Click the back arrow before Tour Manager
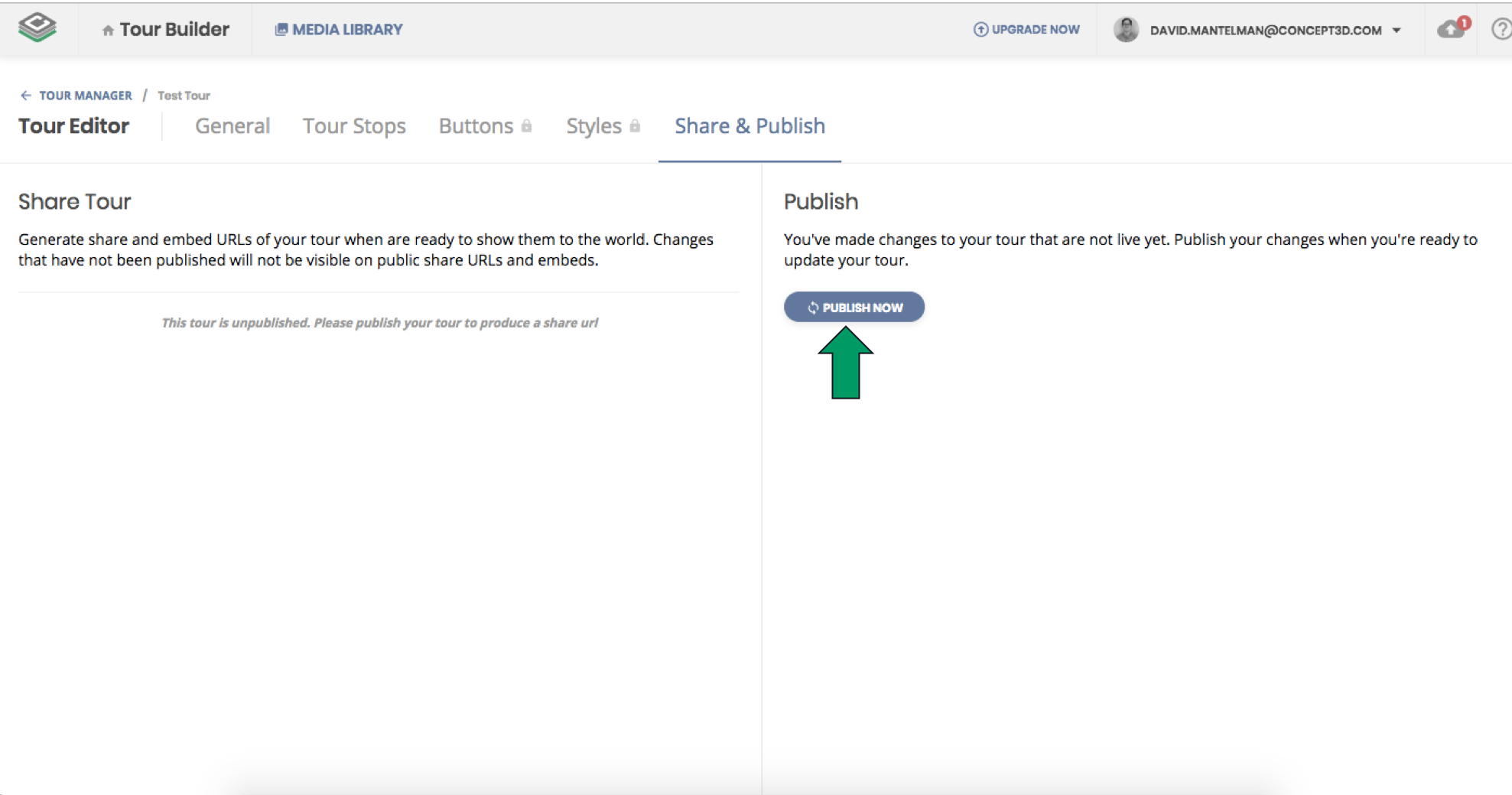The height and width of the screenshot is (795, 1512). point(26,96)
